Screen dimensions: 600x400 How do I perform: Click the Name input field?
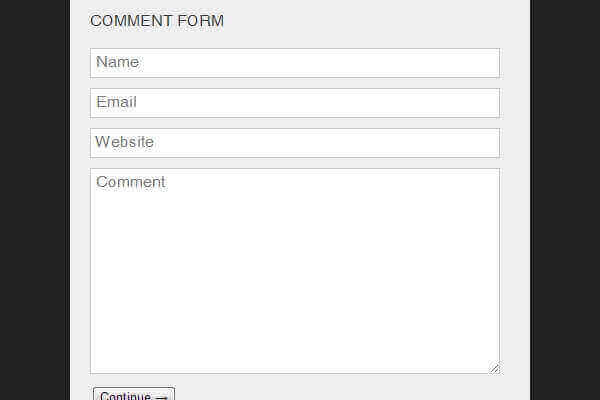[x=294, y=63]
